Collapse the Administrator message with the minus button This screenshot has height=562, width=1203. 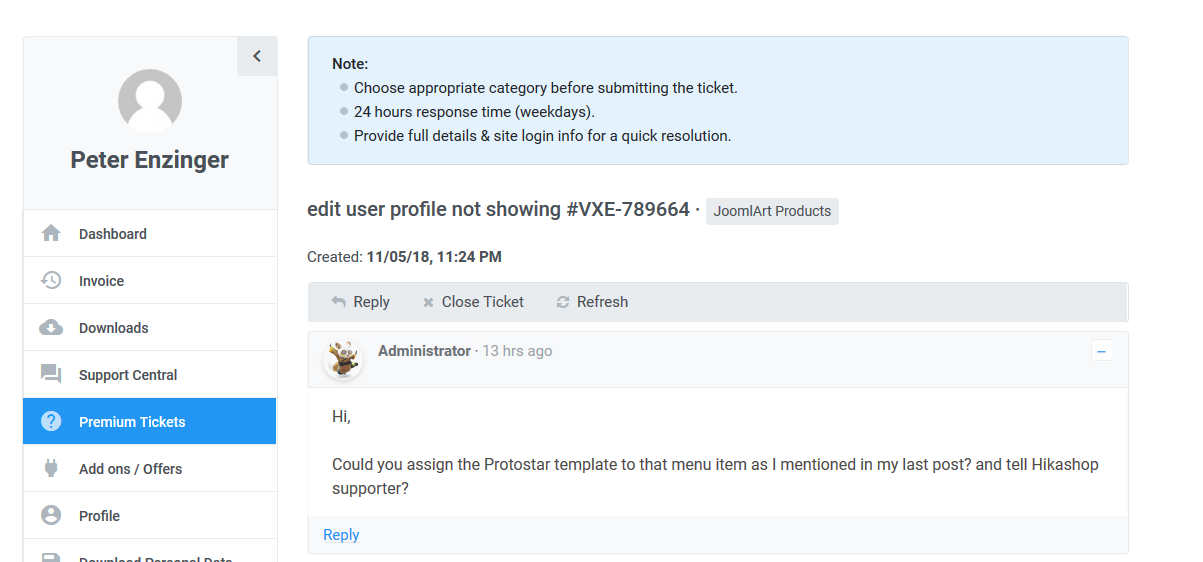pyautogui.click(x=1101, y=351)
